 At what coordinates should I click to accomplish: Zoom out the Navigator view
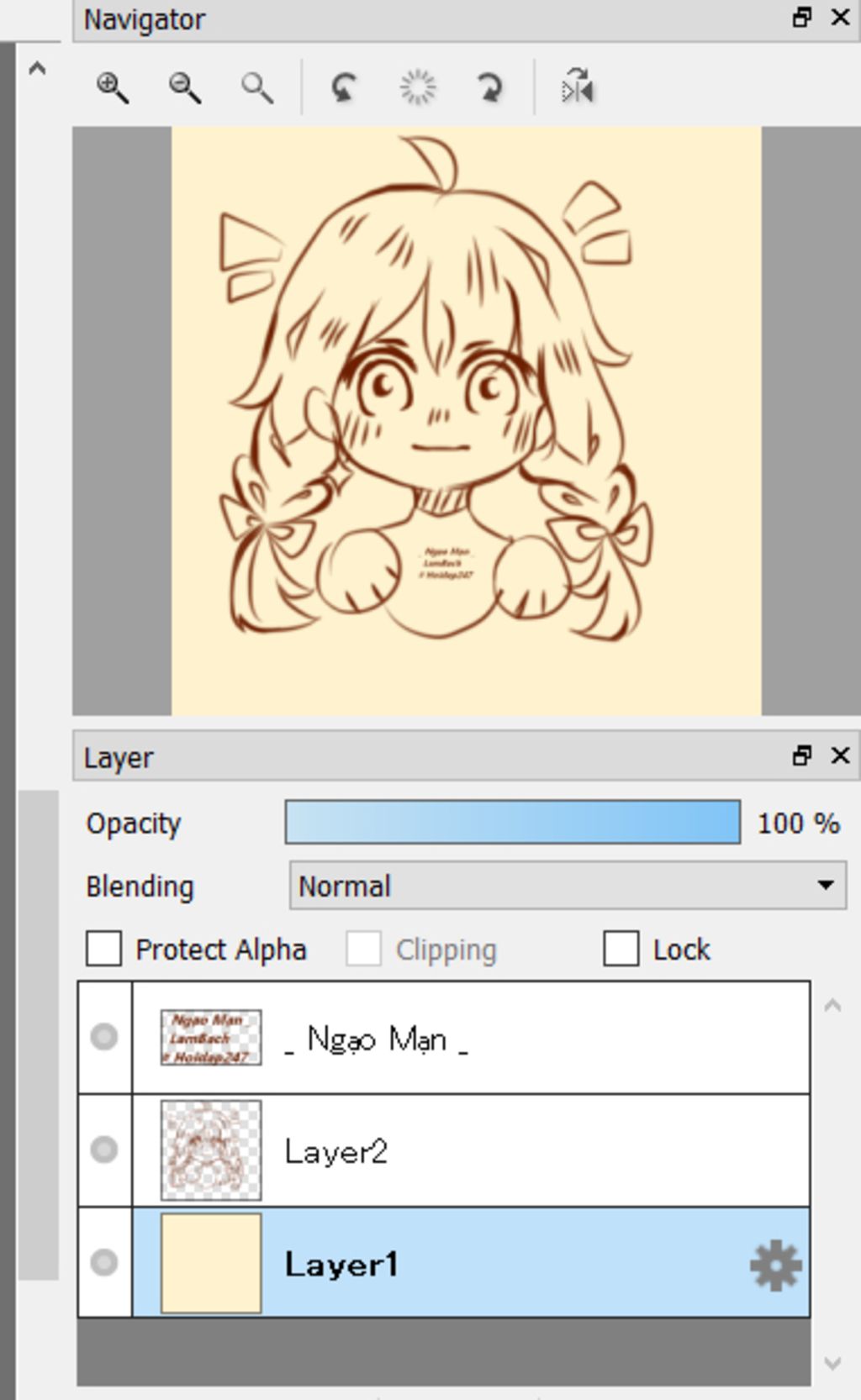coord(184,87)
